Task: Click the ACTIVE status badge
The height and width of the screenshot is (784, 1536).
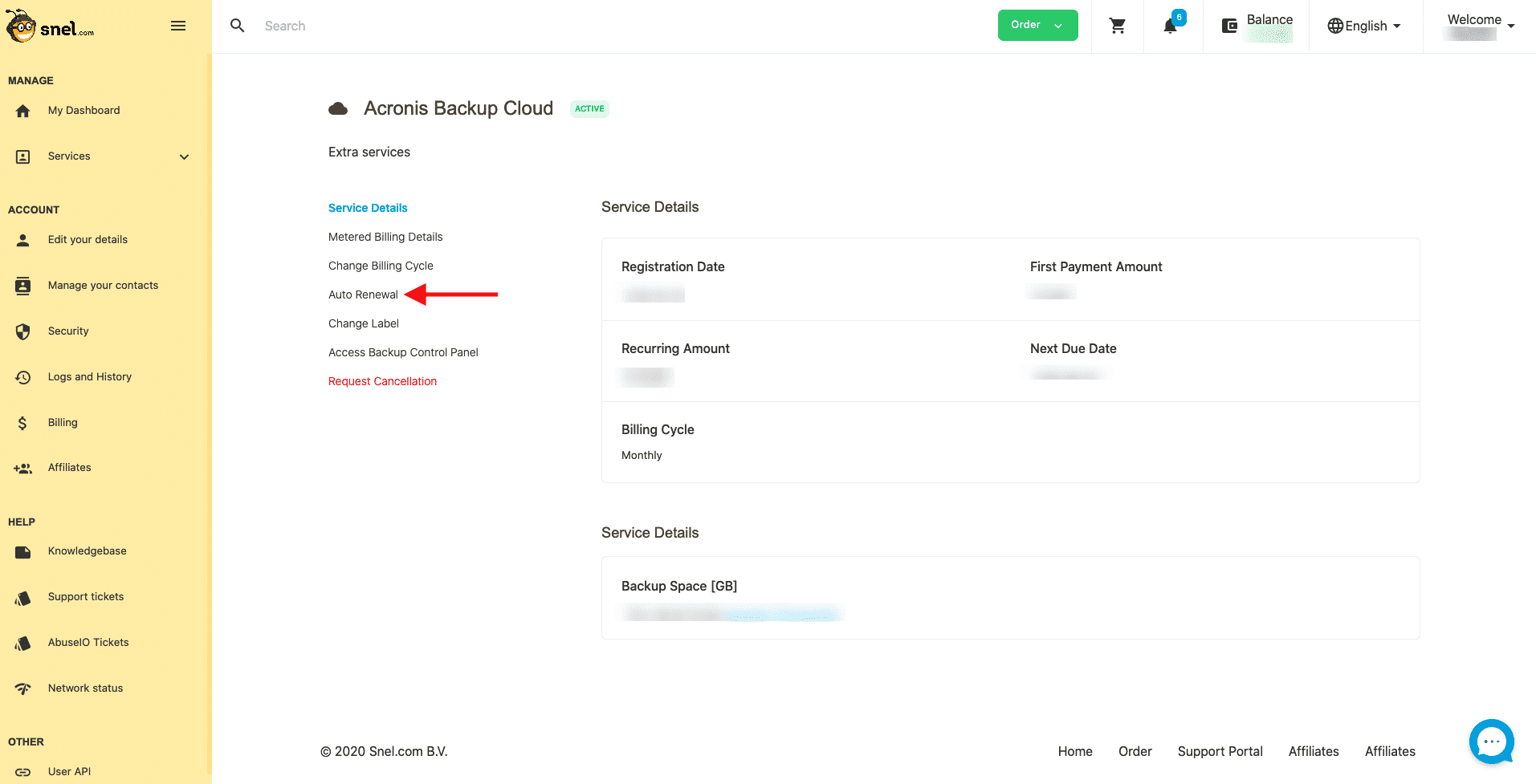Action: [589, 109]
